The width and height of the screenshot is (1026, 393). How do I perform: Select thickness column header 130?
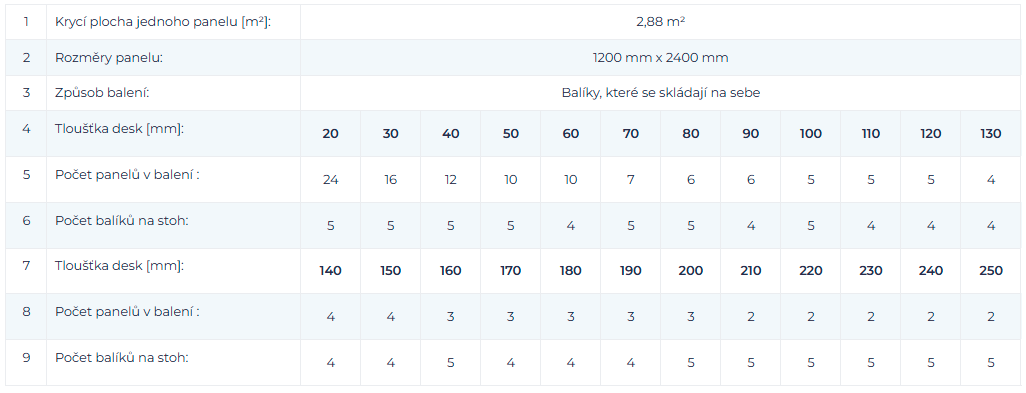click(991, 134)
